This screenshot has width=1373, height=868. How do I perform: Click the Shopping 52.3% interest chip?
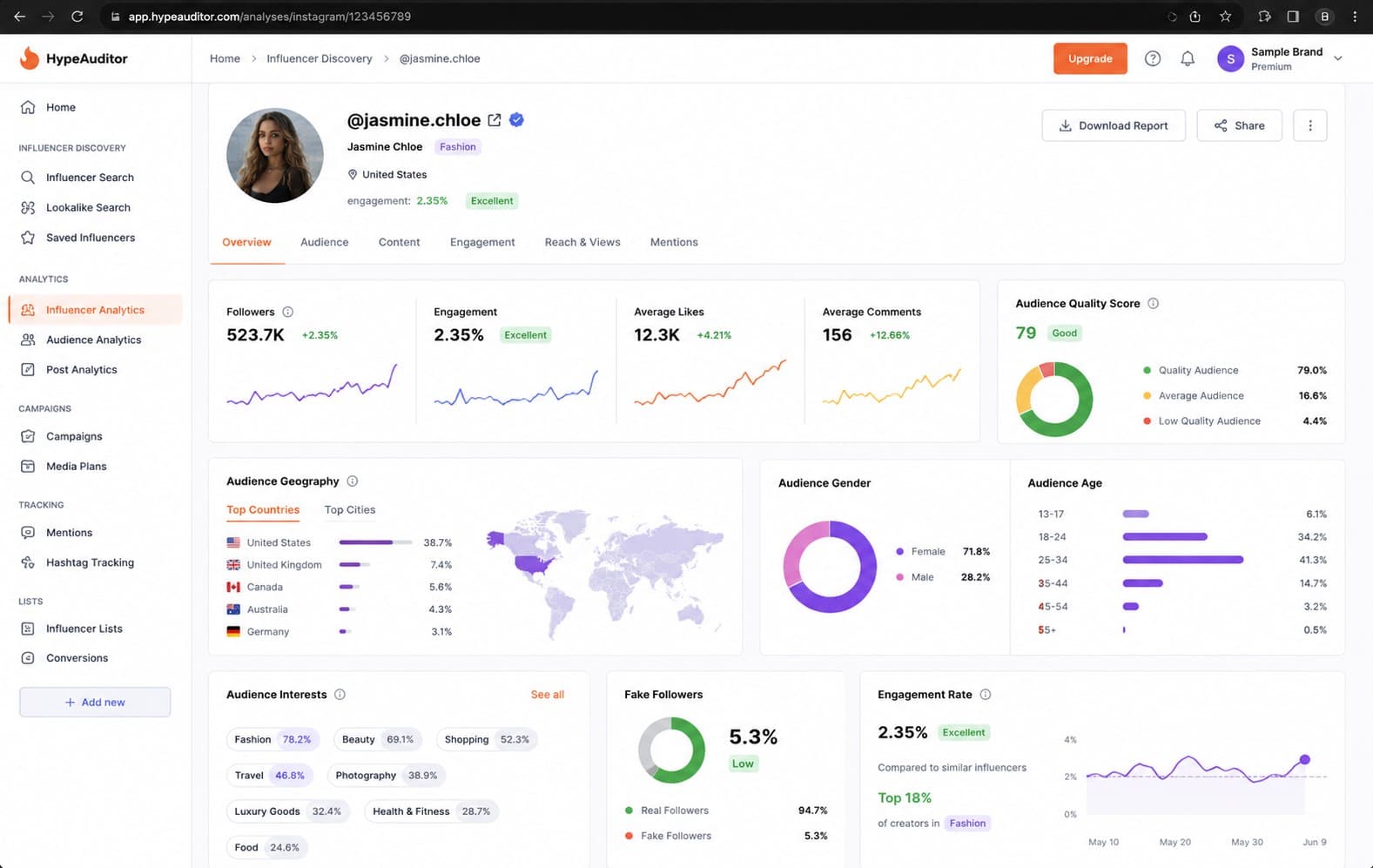487,739
